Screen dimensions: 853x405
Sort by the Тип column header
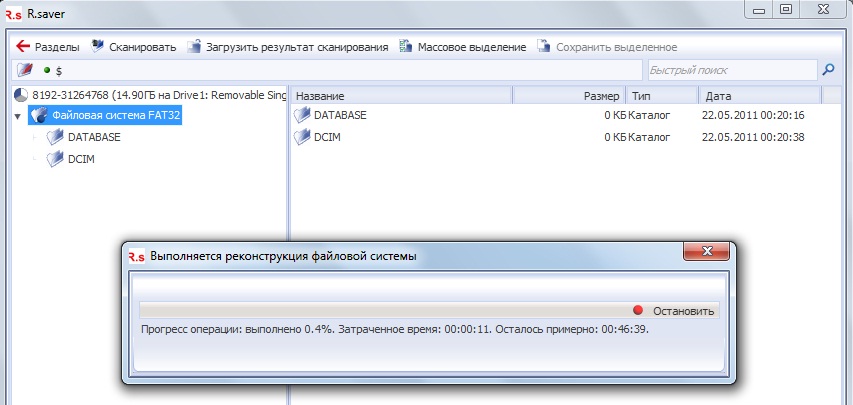[x=662, y=96]
